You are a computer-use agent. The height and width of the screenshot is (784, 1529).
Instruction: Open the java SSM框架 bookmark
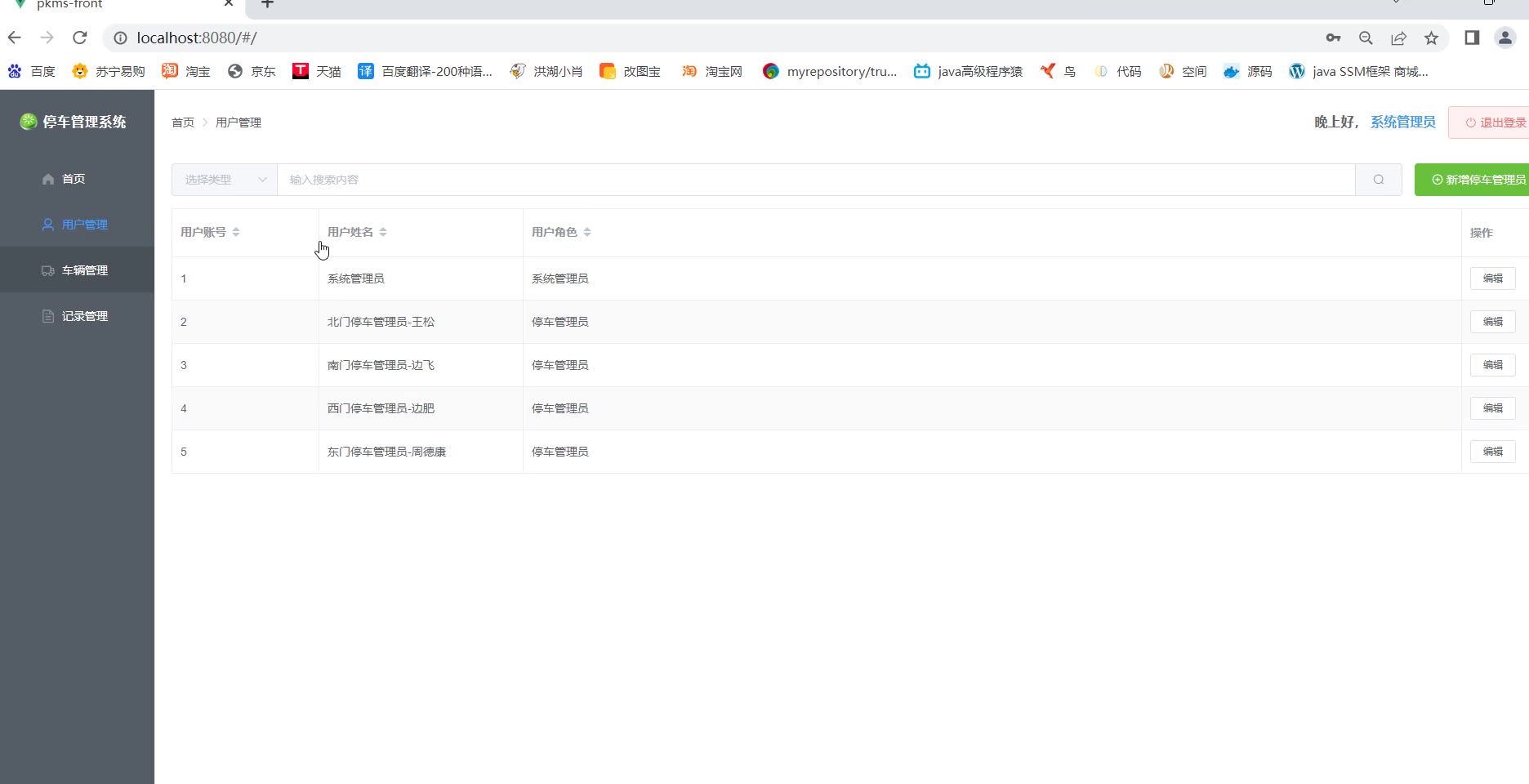point(1359,72)
